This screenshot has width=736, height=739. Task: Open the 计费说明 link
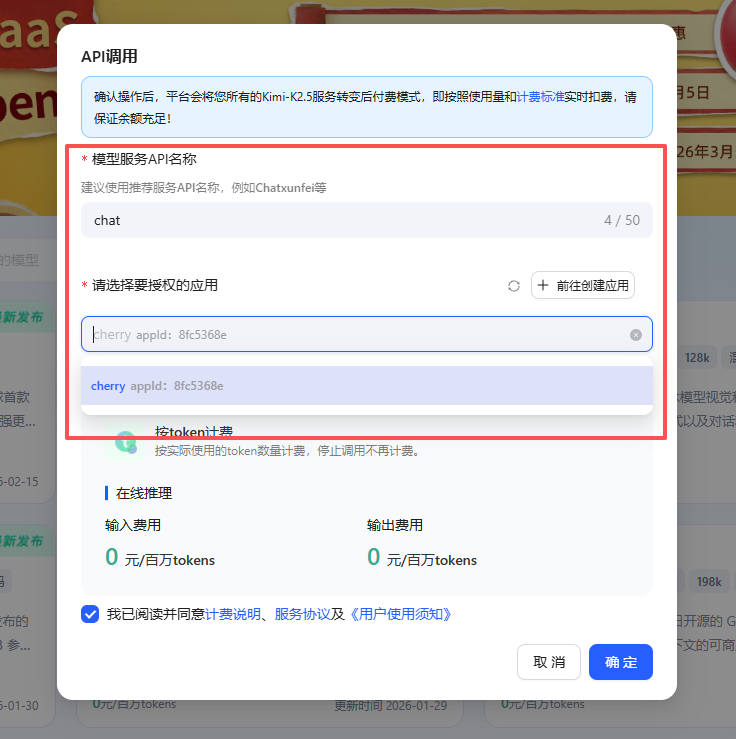[x=232, y=614]
